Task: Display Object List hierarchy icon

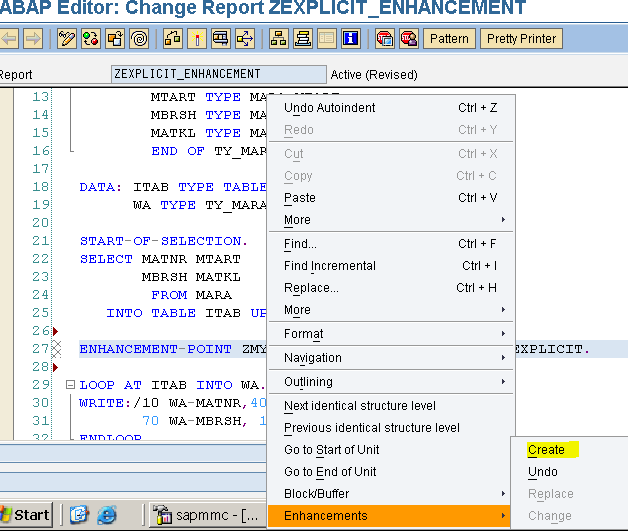Action: point(278,39)
